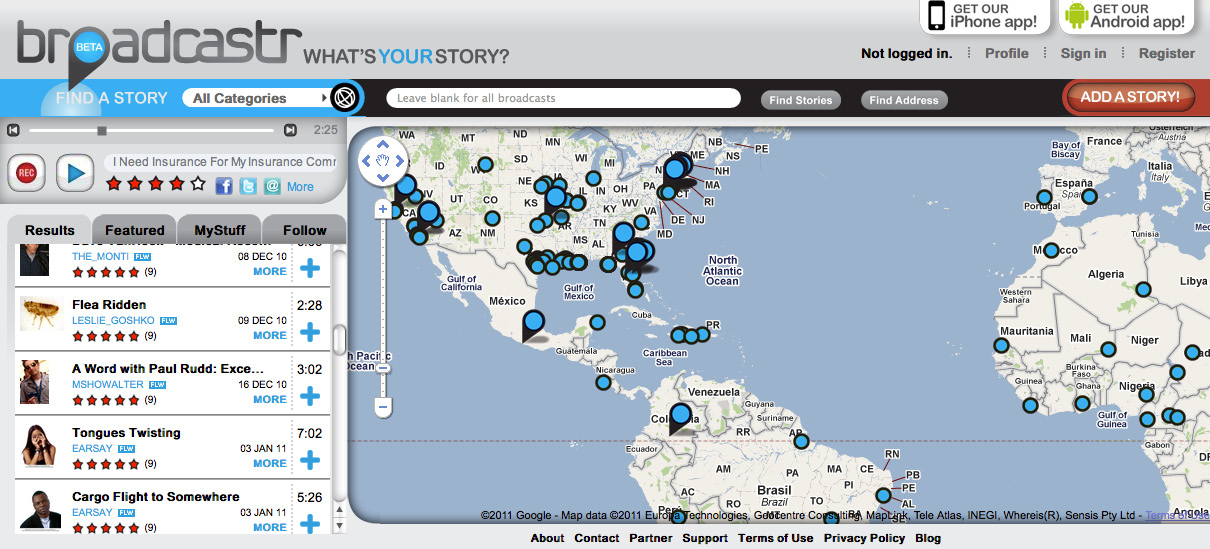This screenshot has height=549, width=1210.
Task: Expand MORE for A Word with Paul Rudd
Action: [x=270, y=400]
